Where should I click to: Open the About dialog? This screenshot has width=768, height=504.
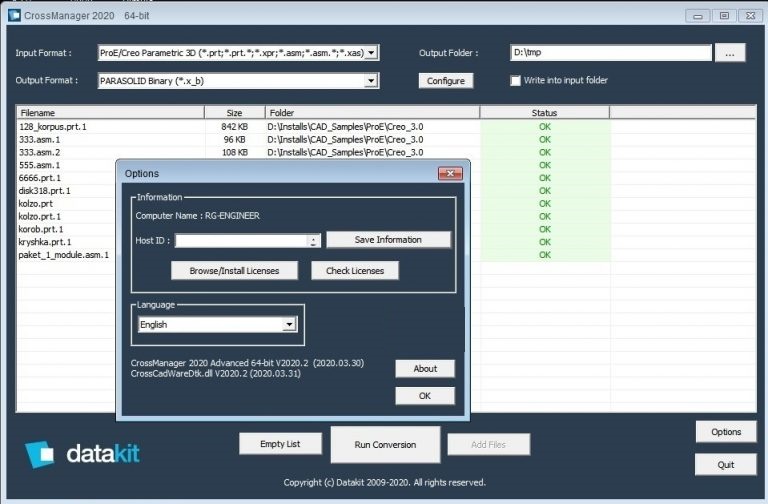425,368
